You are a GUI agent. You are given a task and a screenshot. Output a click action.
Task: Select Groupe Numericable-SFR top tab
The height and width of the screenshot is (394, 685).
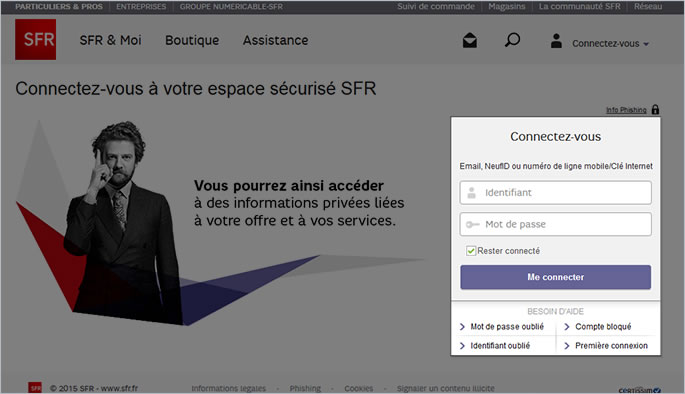(231, 7)
